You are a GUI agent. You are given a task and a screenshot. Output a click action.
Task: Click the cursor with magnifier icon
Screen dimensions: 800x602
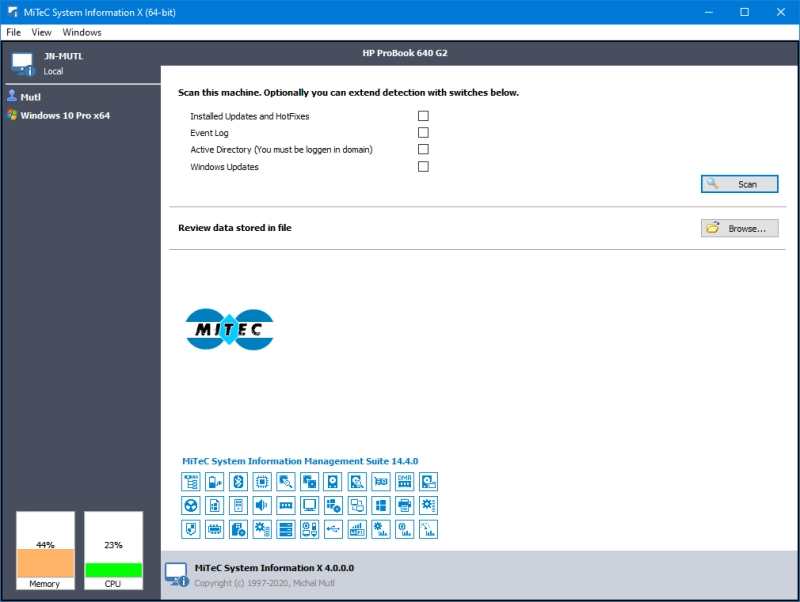point(286,482)
